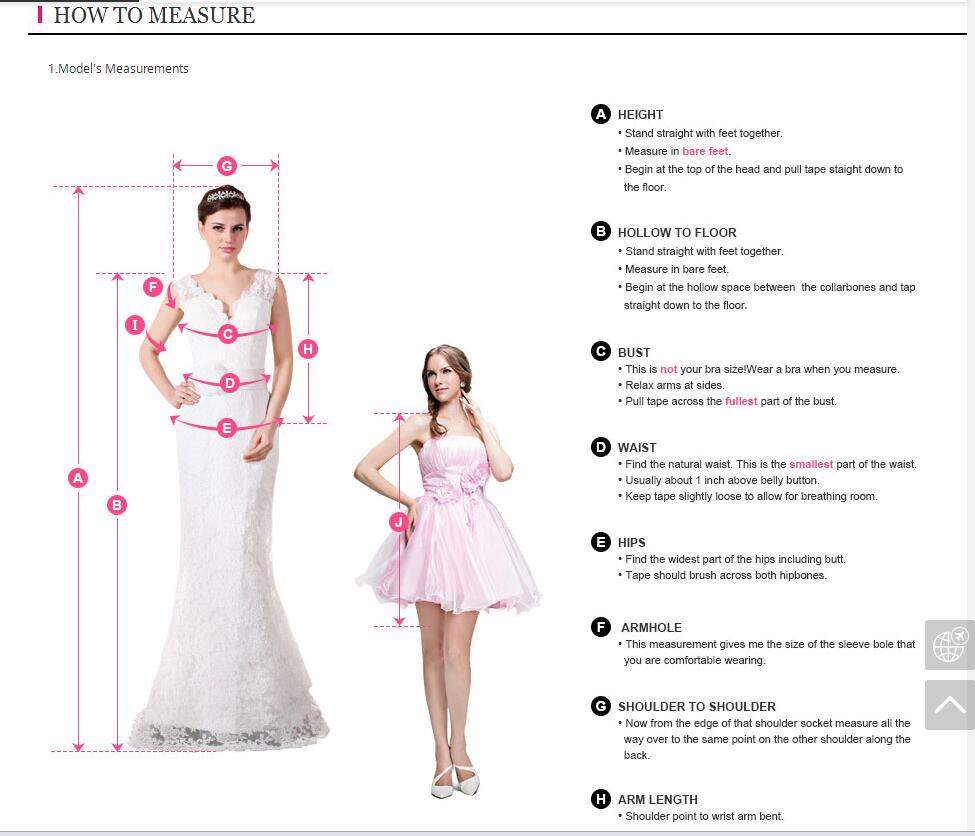Click the SHOULDER TO SHOULDER heading
975x836 pixels.
[696, 707]
